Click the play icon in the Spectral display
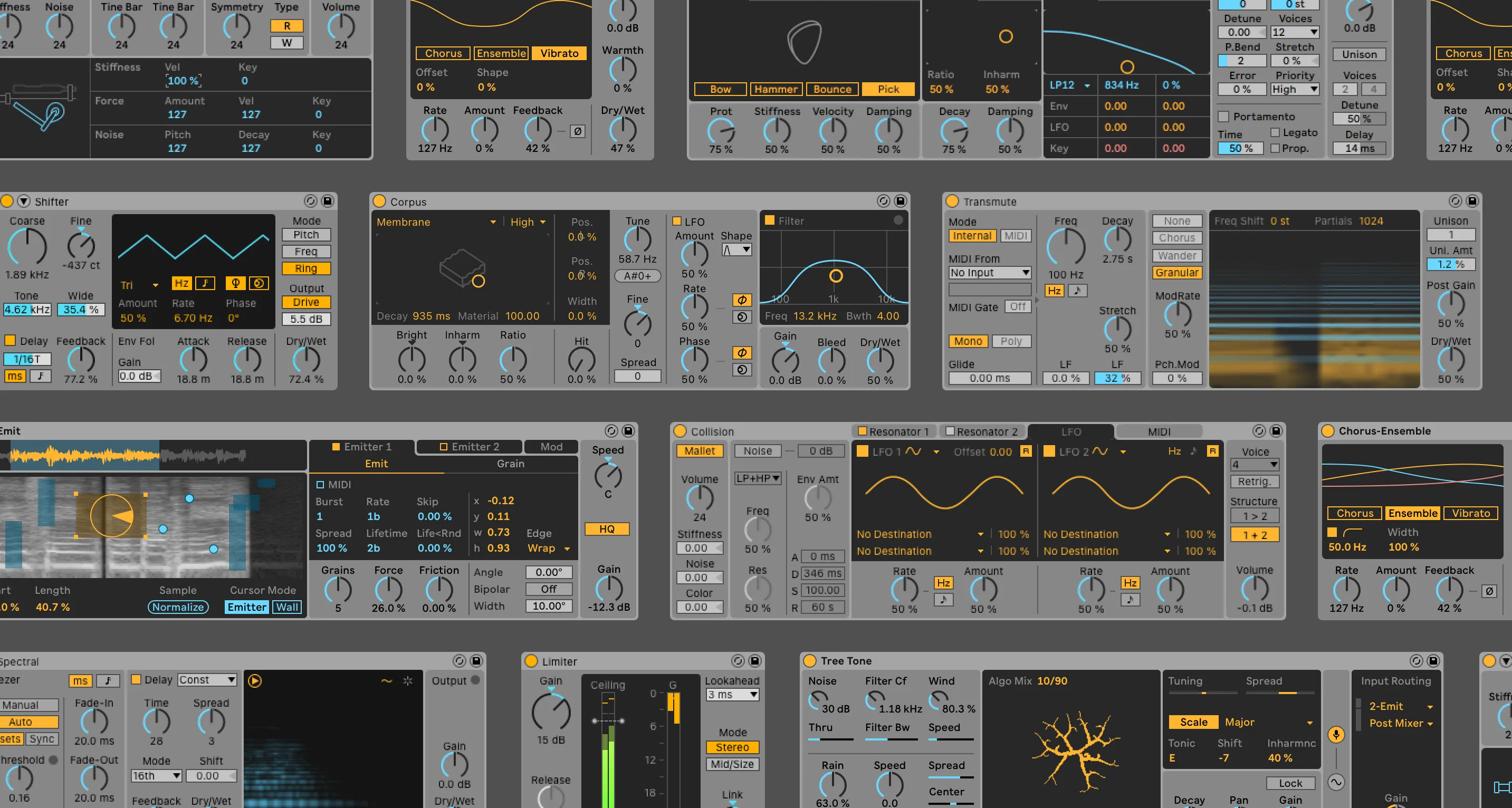This screenshot has width=1512, height=808. [x=255, y=681]
